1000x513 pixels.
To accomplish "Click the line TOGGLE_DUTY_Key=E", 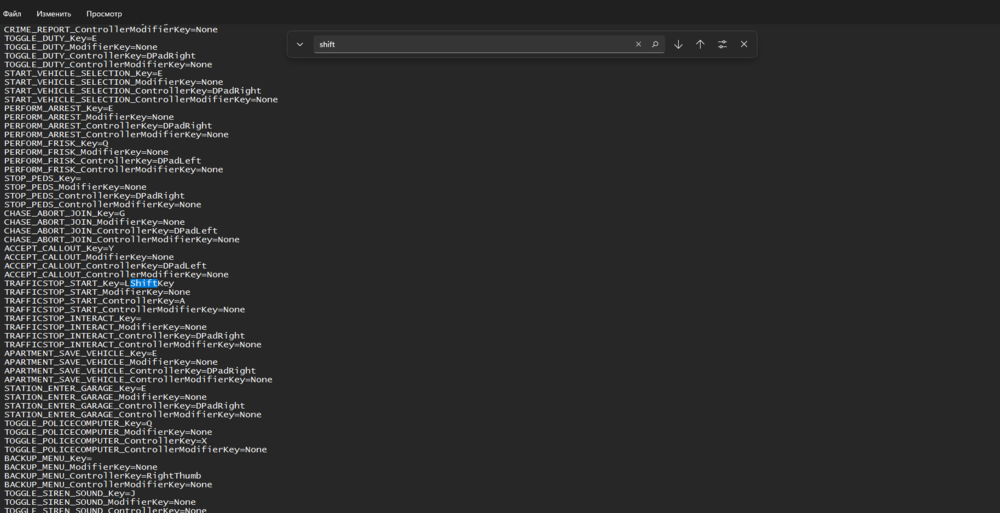I will point(50,38).
